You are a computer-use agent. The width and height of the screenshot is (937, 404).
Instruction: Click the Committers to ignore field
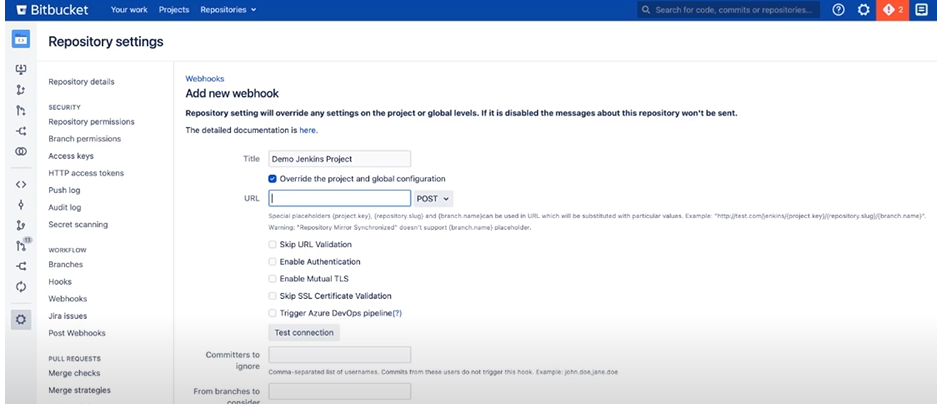(x=339, y=355)
